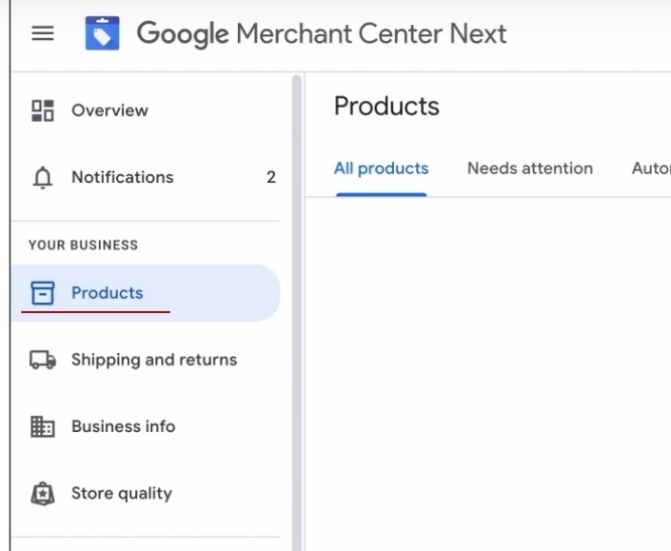Click the sidebar vertical scrollbar

296,300
